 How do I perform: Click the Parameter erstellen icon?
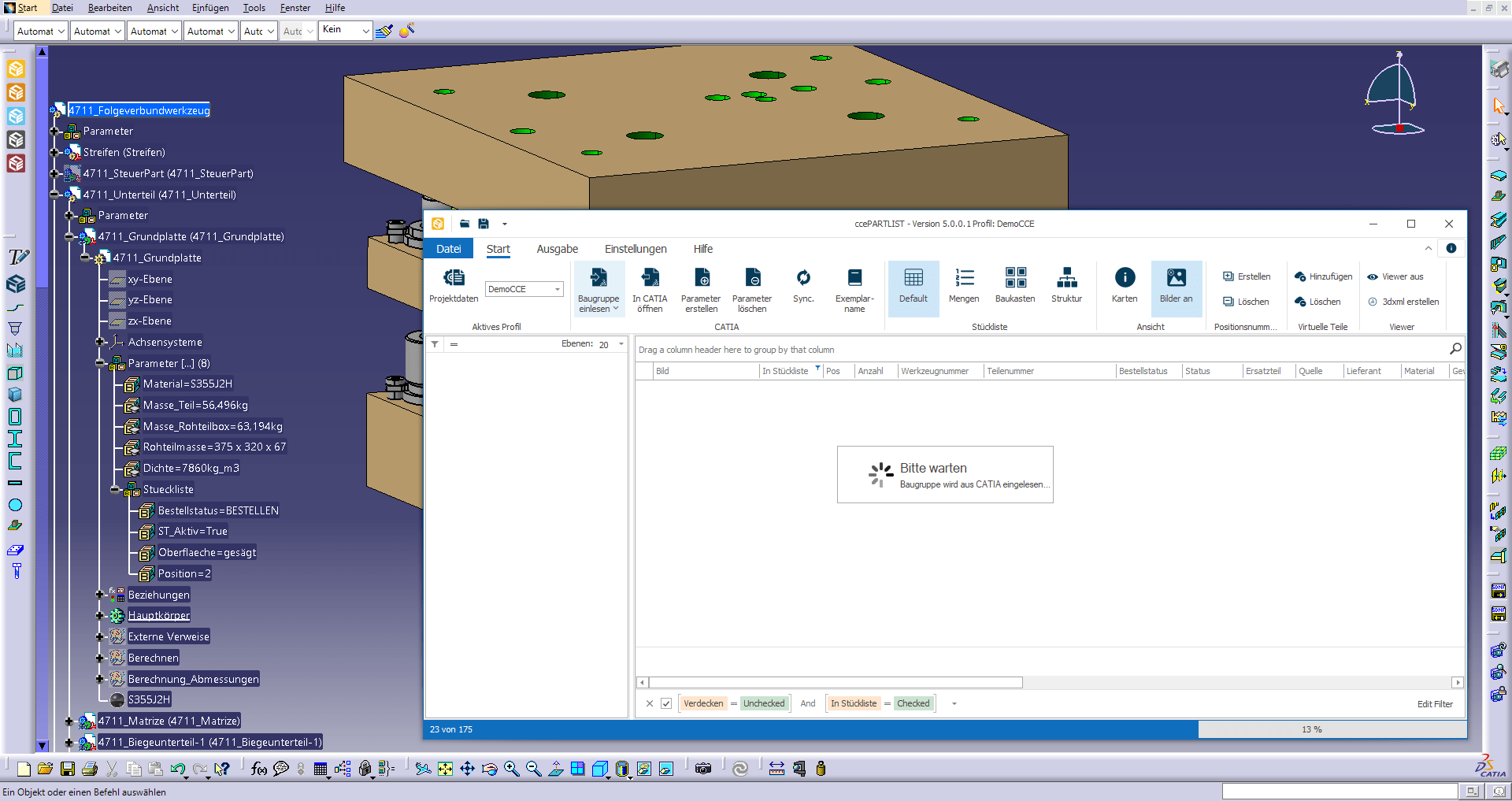pyautogui.click(x=701, y=278)
